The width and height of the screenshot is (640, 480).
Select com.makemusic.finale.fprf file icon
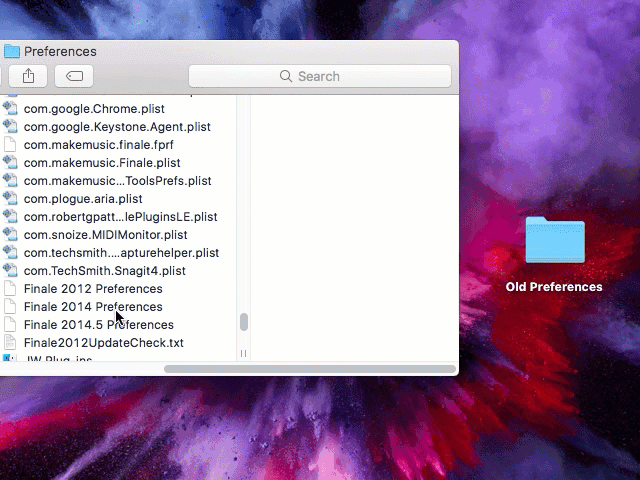[x=11, y=145]
